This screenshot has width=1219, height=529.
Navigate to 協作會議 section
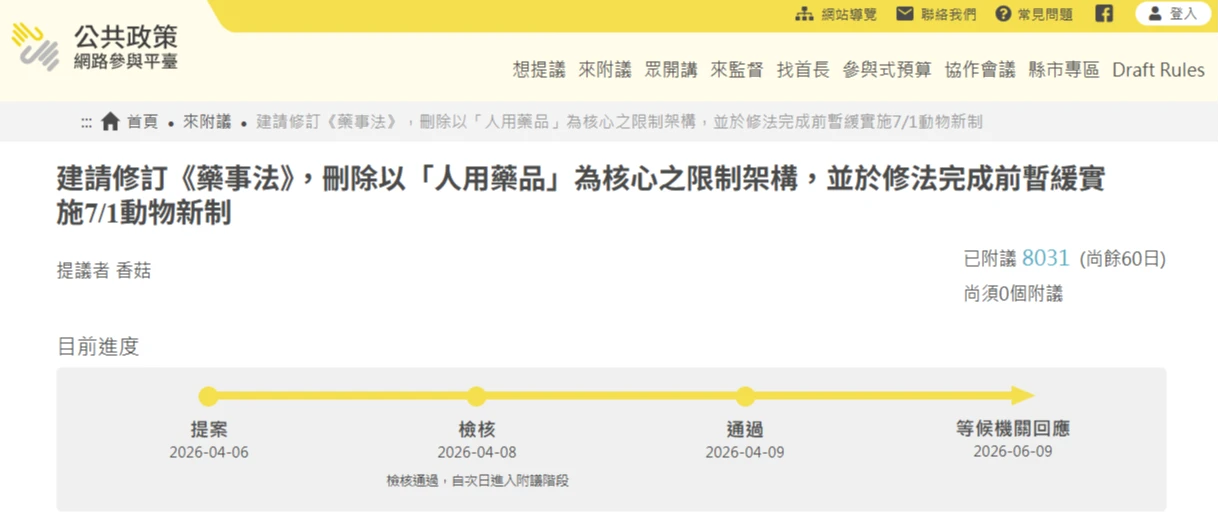click(x=979, y=70)
